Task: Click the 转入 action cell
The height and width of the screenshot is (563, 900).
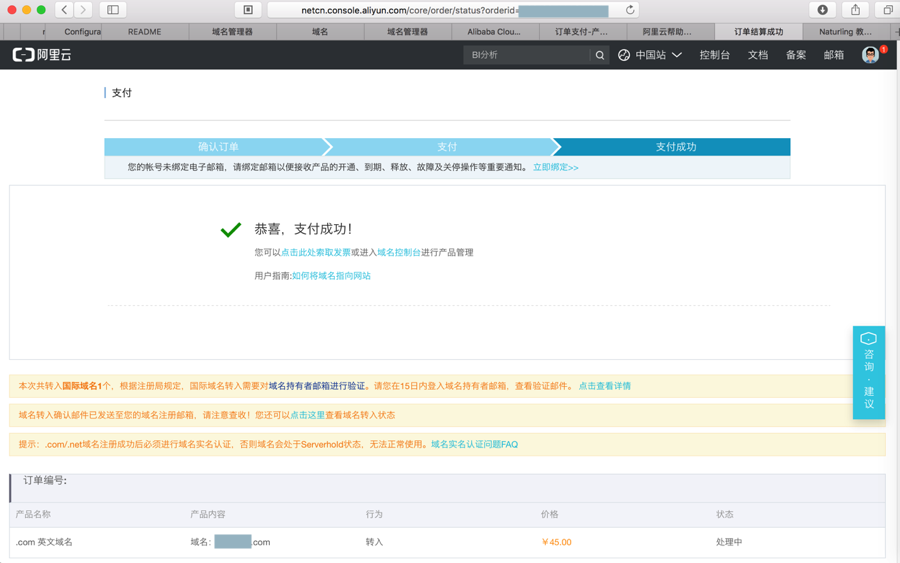Action: pyautogui.click(x=374, y=542)
